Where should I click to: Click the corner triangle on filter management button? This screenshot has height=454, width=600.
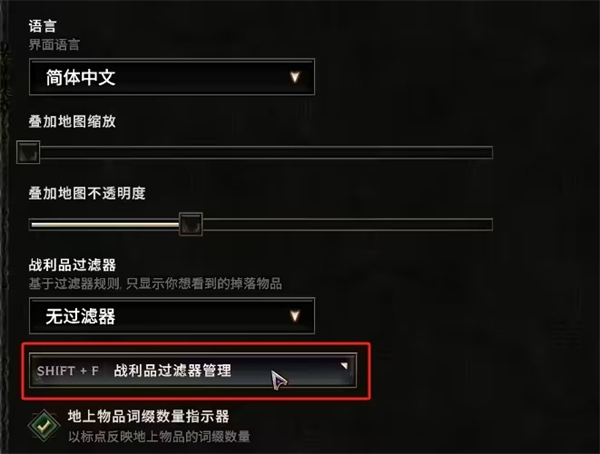(x=344, y=366)
